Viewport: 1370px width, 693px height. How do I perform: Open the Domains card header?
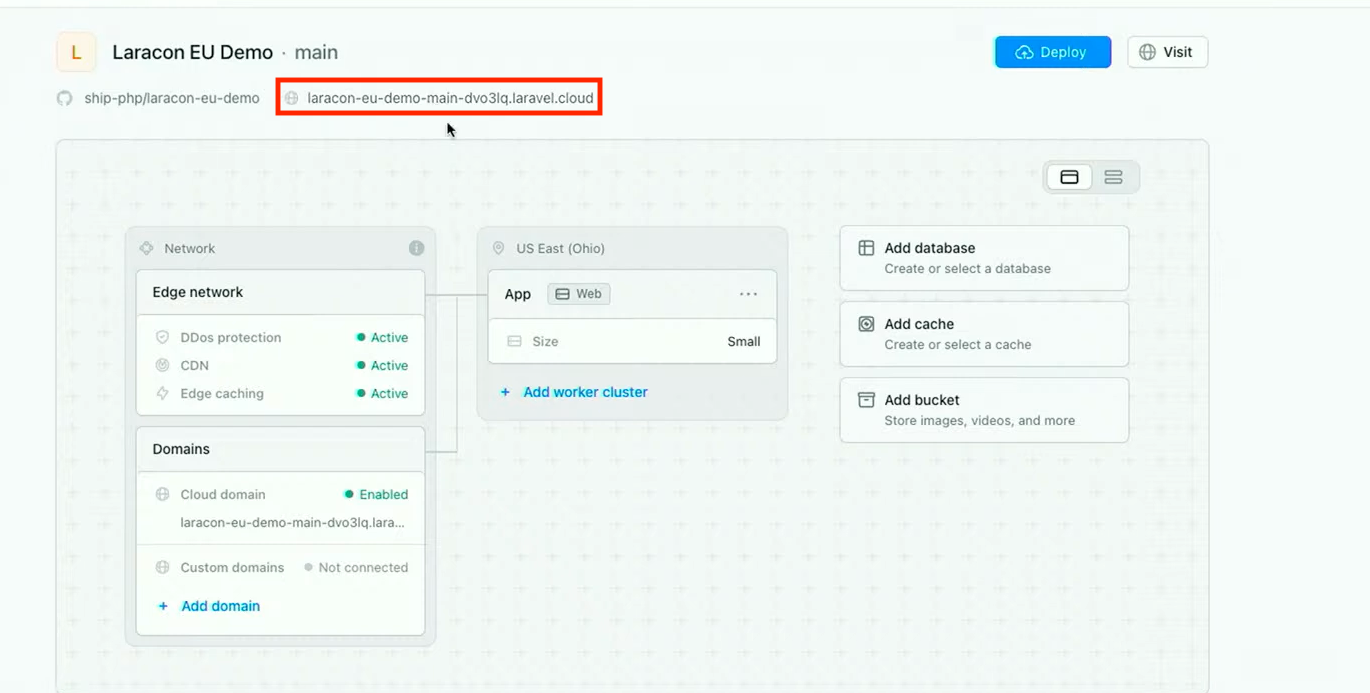click(x=280, y=449)
